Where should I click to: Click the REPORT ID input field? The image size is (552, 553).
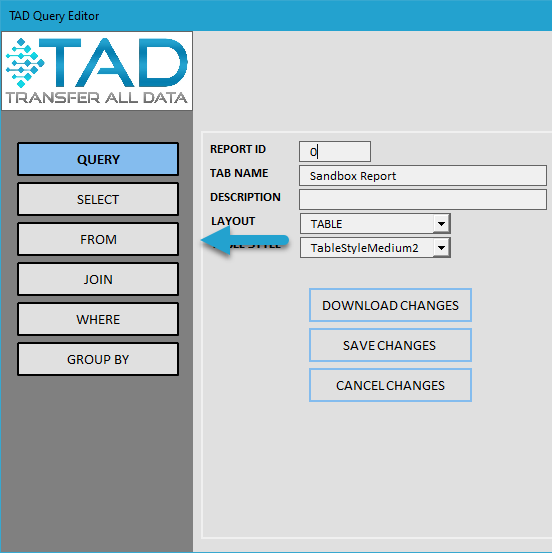tap(335, 152)
